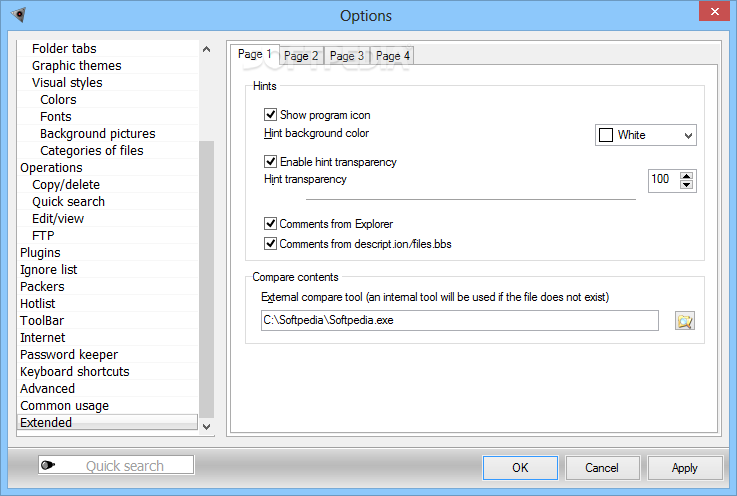
Task: Open Plugins settings
Action: [108, 252]
